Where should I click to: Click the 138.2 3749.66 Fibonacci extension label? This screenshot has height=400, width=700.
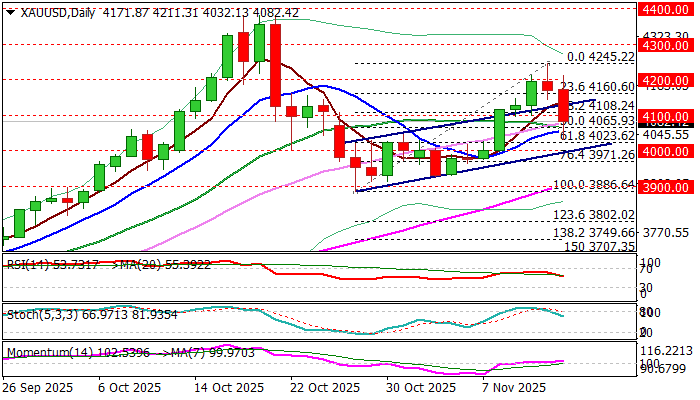click(594, 233)
